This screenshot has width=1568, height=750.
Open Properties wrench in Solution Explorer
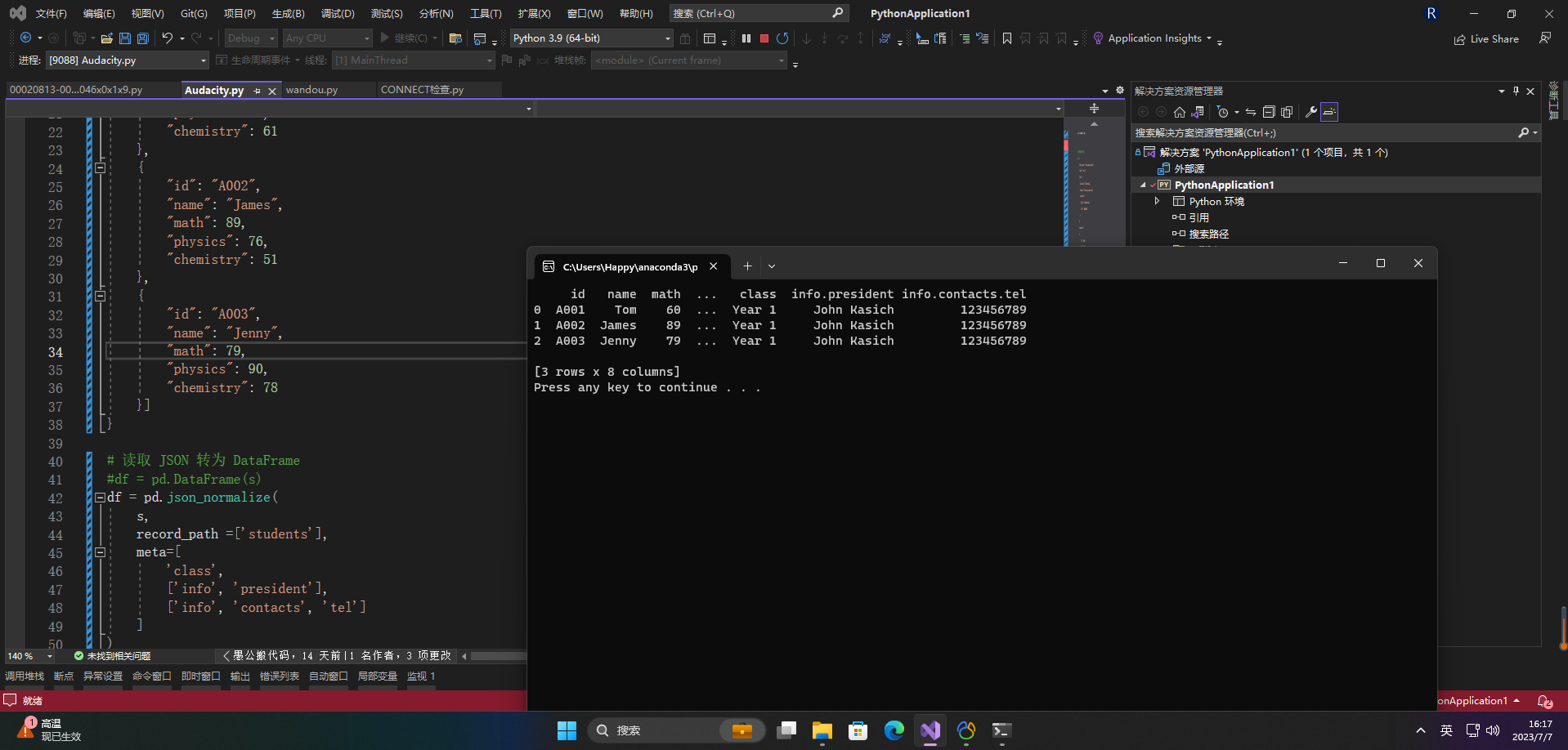[x=1310, y=112]
